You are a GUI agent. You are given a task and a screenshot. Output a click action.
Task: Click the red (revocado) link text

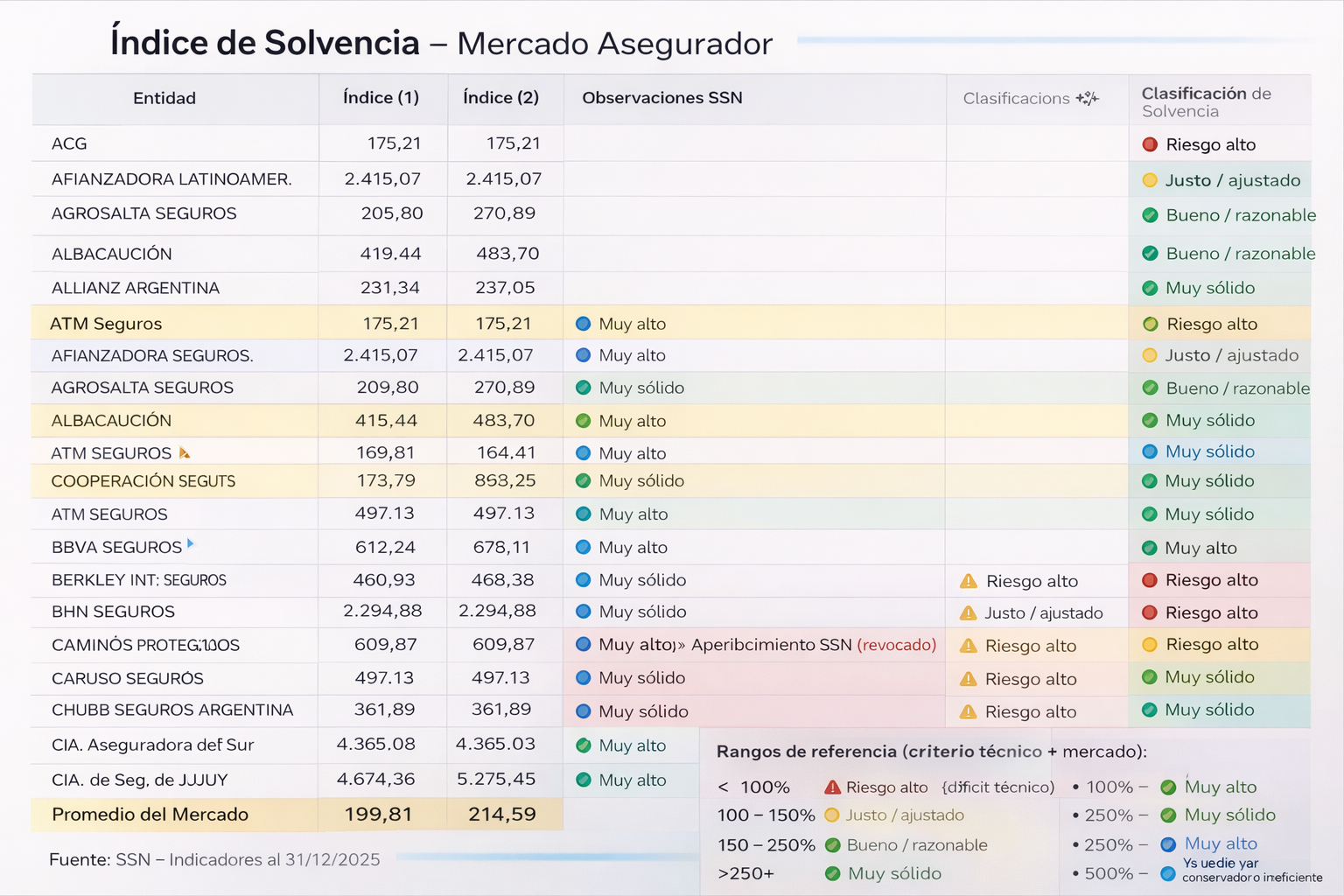point(896,645)
